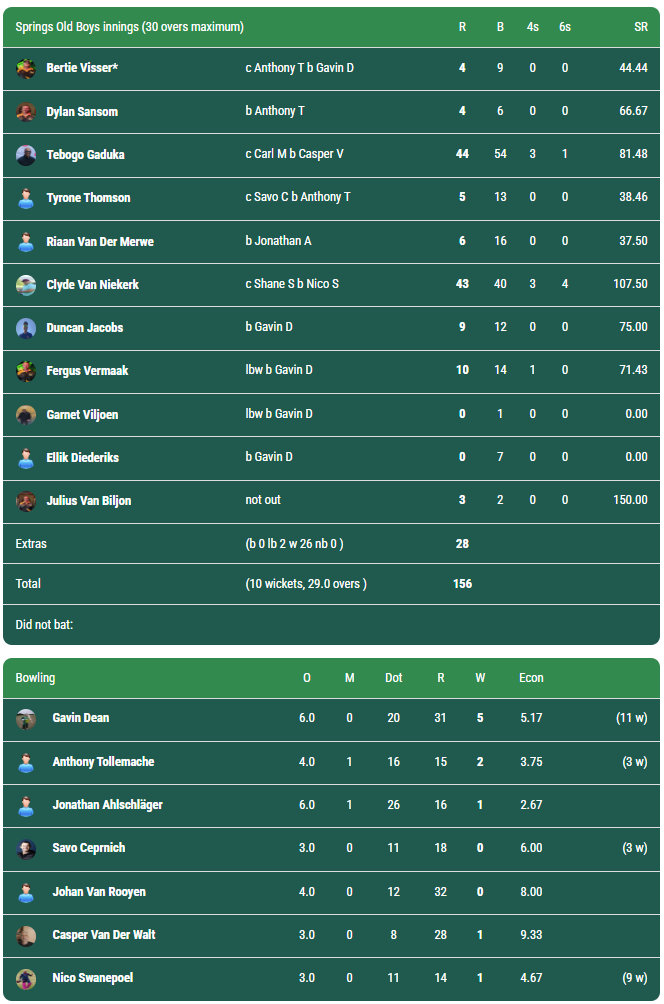Click Clyde Van Niekerk's avatar
664x1004 pixels.
pyautogui.click(x=26, y=285)
